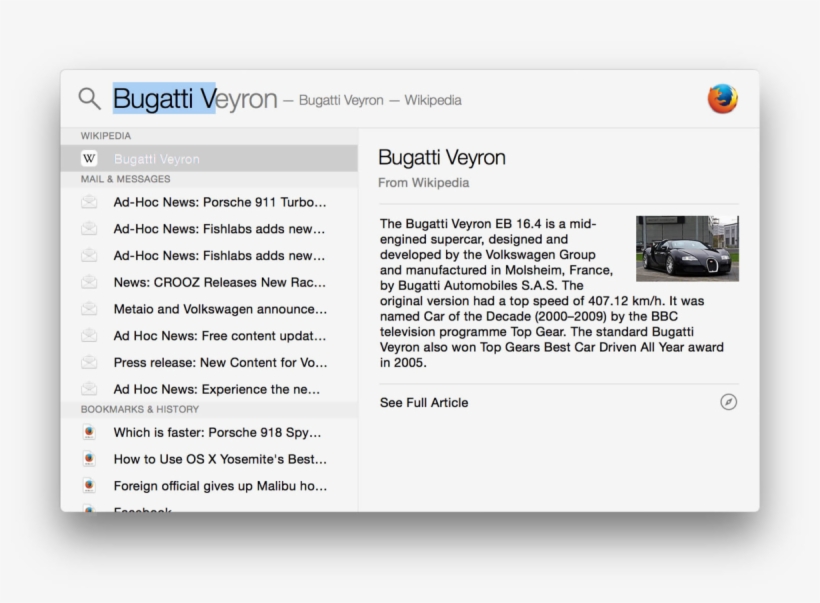This screenshot has width=820, height=603.
Task: Click the Firefox icon in search bar
Action: tap(722, 98)
